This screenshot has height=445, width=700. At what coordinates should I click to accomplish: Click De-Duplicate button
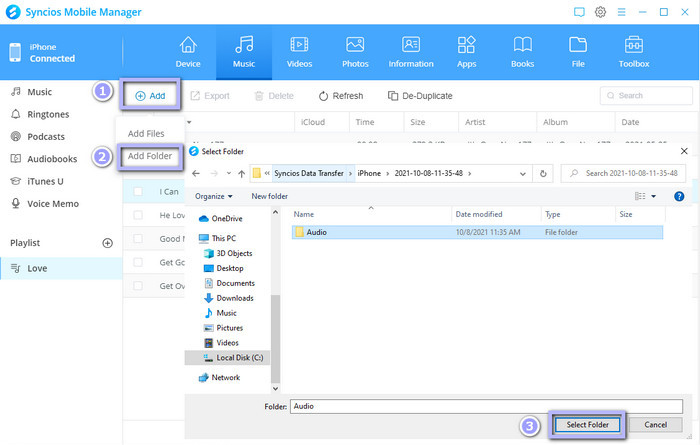click(x=420, y=96)
